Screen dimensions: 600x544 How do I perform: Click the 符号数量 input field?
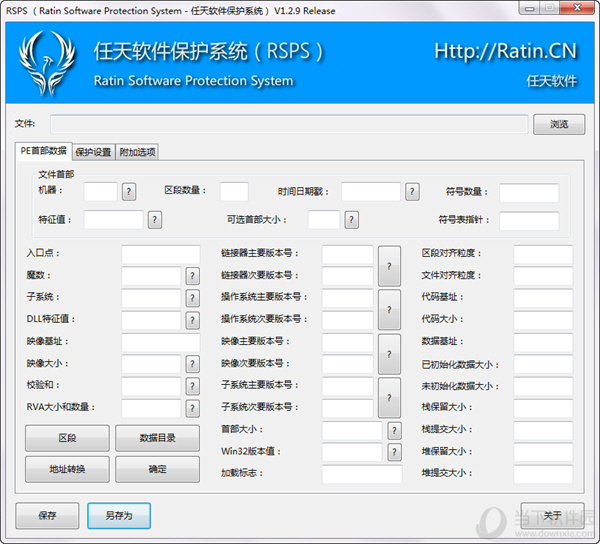(529, 193)
